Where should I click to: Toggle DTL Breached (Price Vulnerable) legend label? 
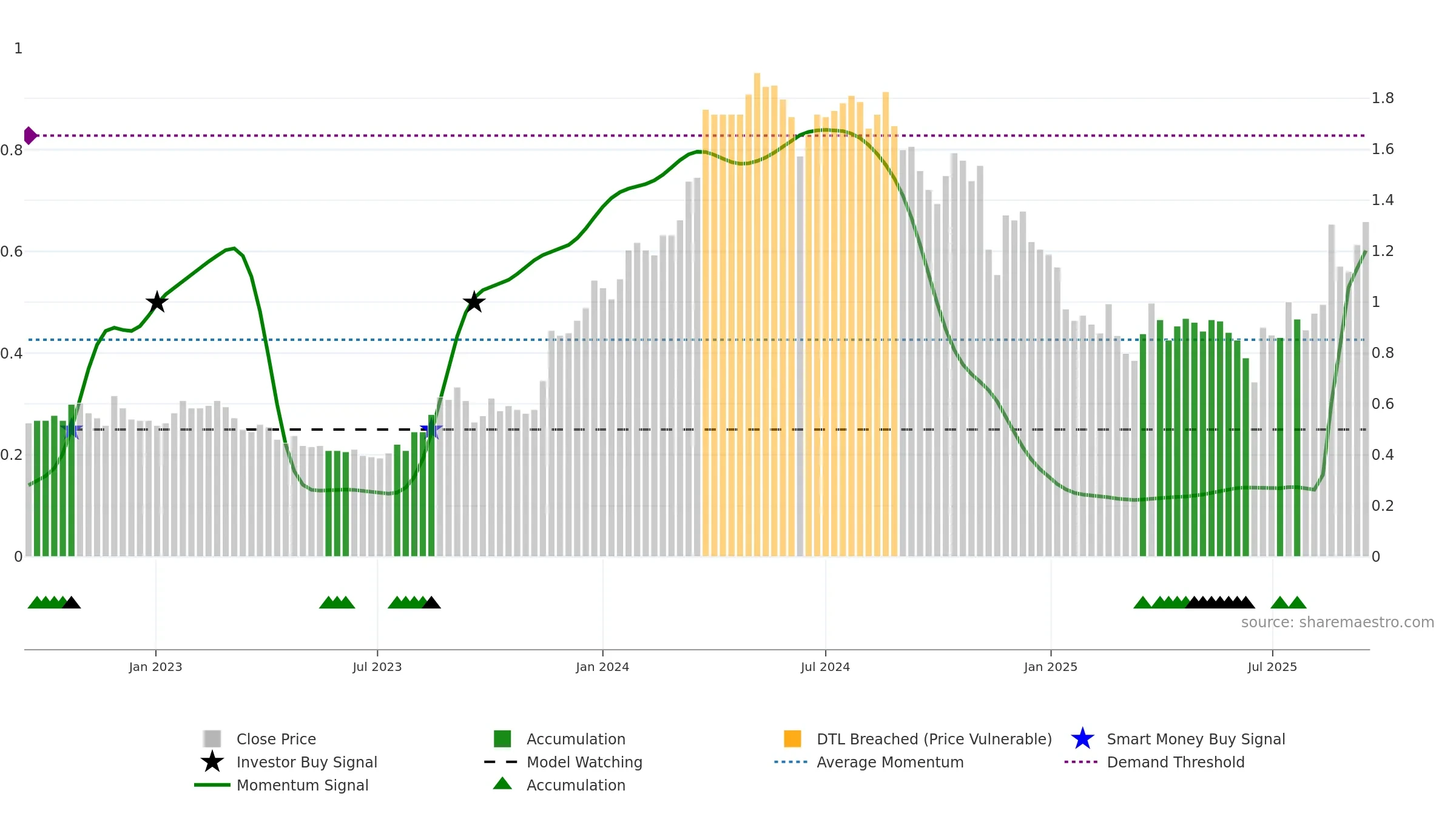coord(934,739)
